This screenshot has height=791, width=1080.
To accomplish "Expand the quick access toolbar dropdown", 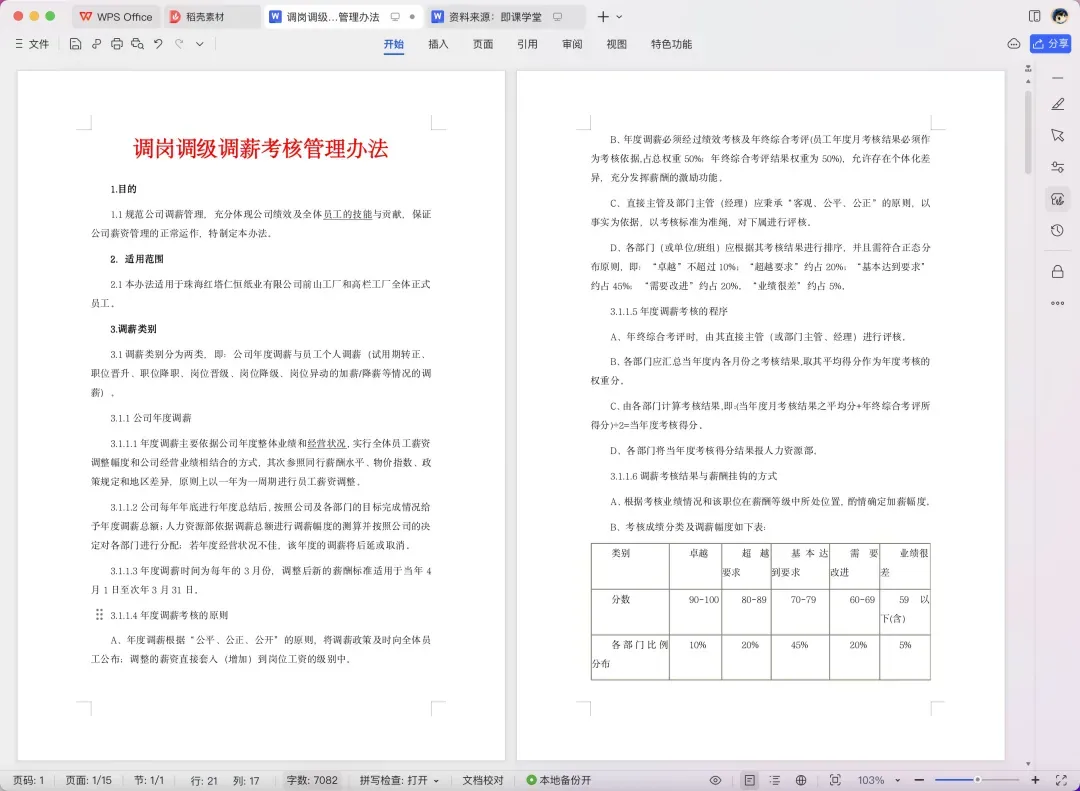I will (x=200, y=44).
